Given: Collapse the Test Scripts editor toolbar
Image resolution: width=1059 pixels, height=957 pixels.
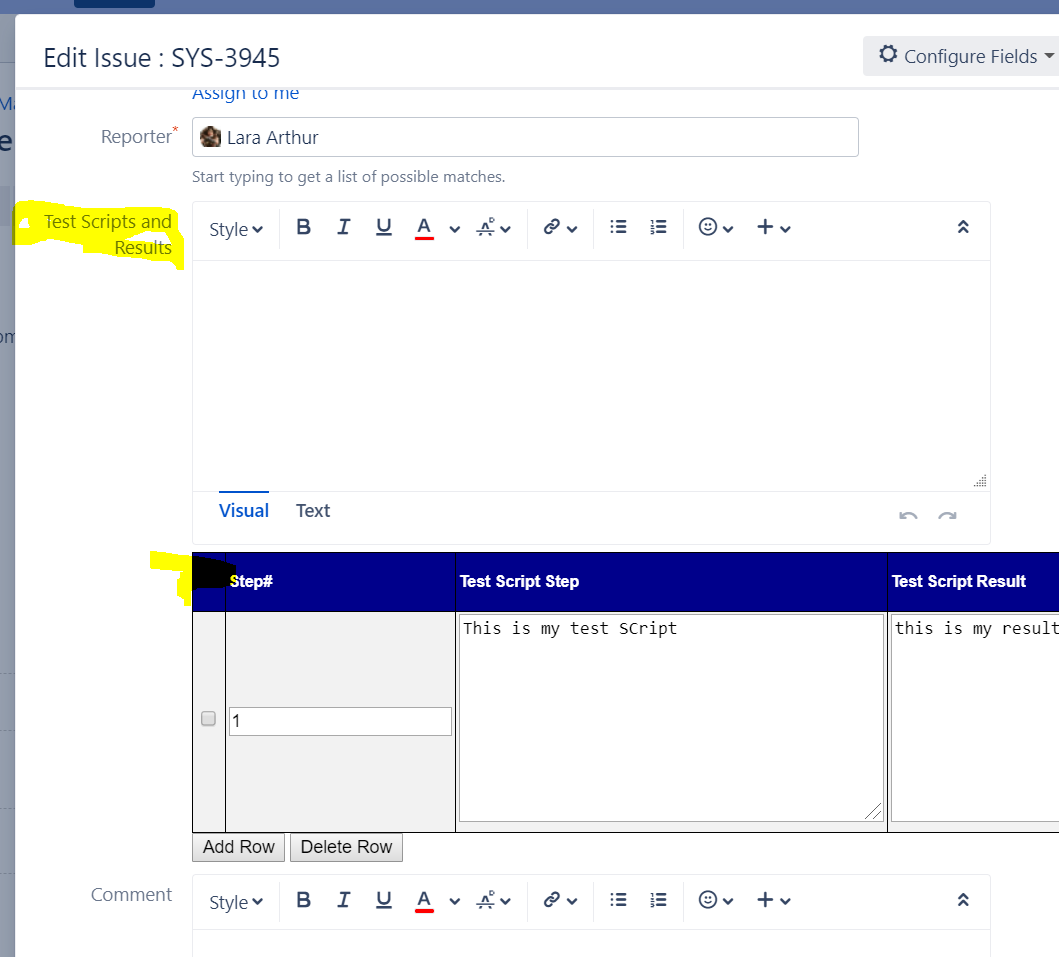Looking at the screenshot, I should pyautogui.click(x=963, y=227).
